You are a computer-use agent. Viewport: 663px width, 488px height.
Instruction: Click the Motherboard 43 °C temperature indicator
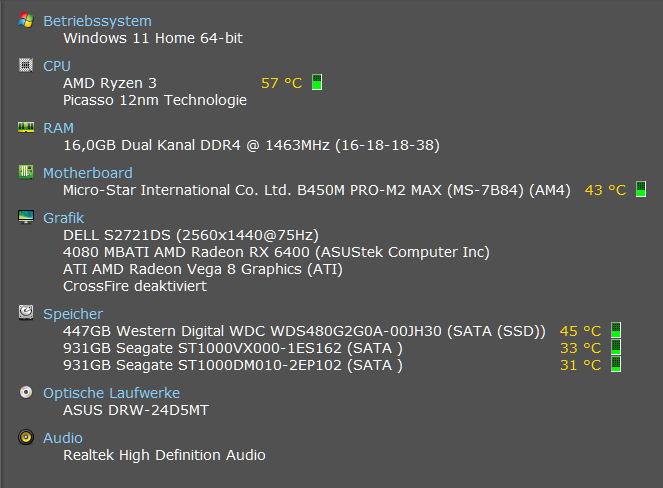(x=641, y=189)
